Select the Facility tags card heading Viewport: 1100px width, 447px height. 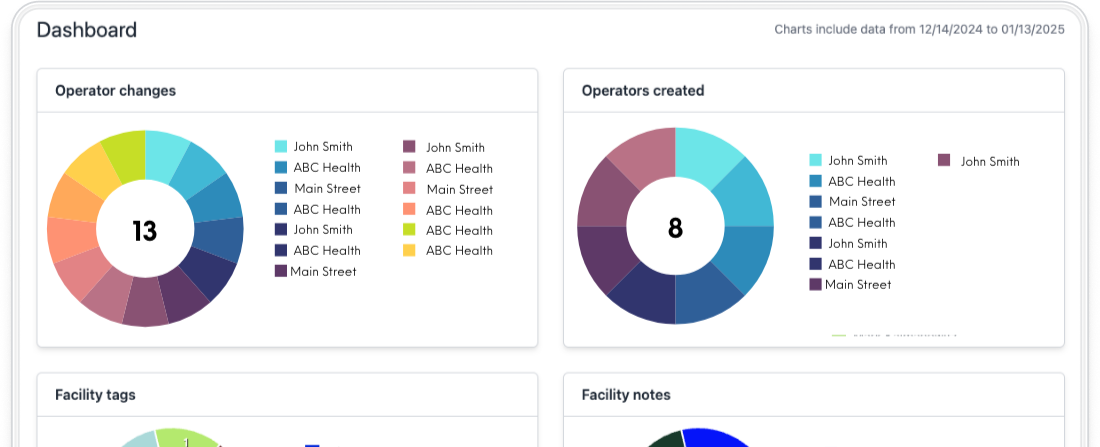(x=95, y=395)
